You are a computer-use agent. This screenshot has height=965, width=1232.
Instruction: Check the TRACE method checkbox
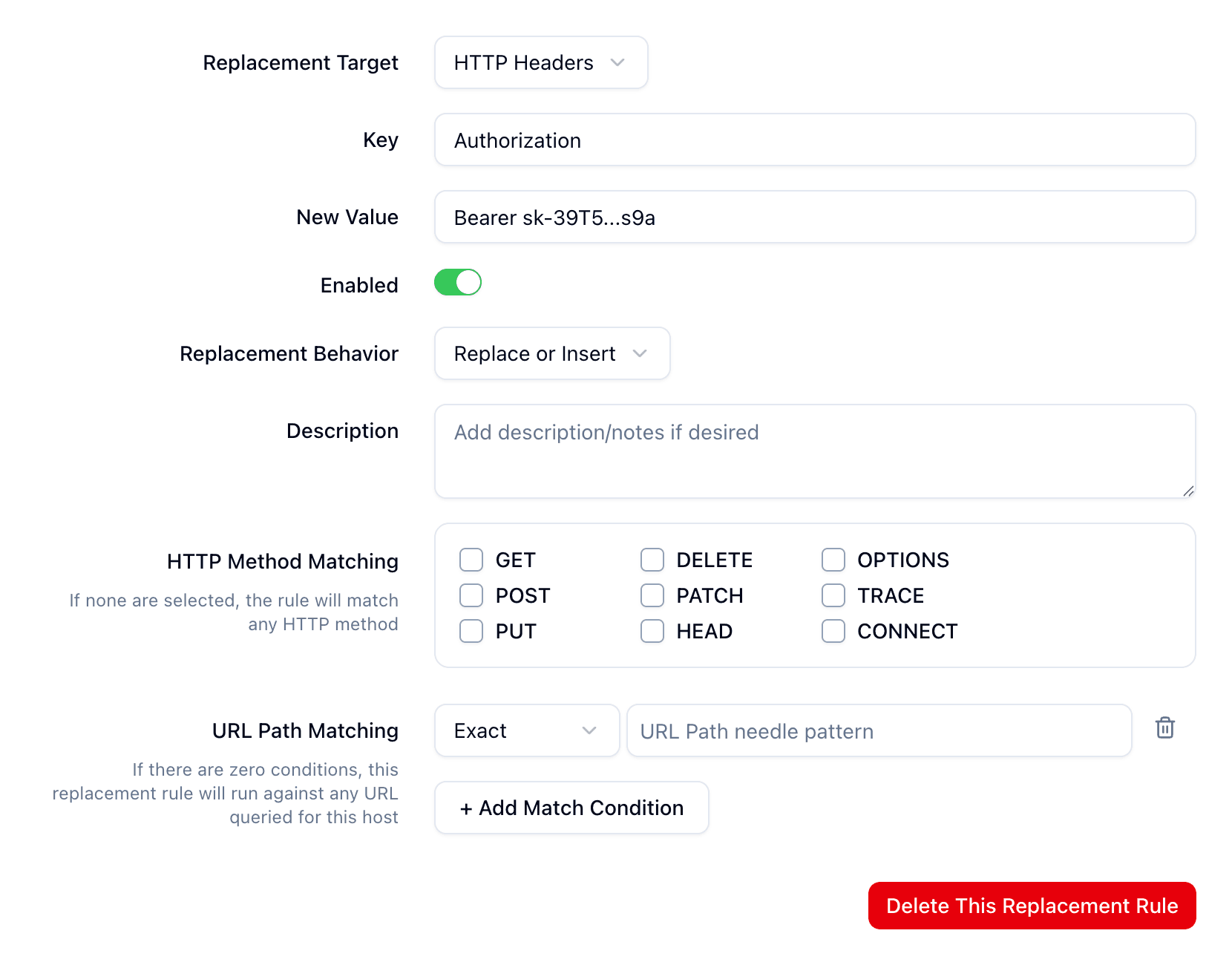(x=833, y=595)
